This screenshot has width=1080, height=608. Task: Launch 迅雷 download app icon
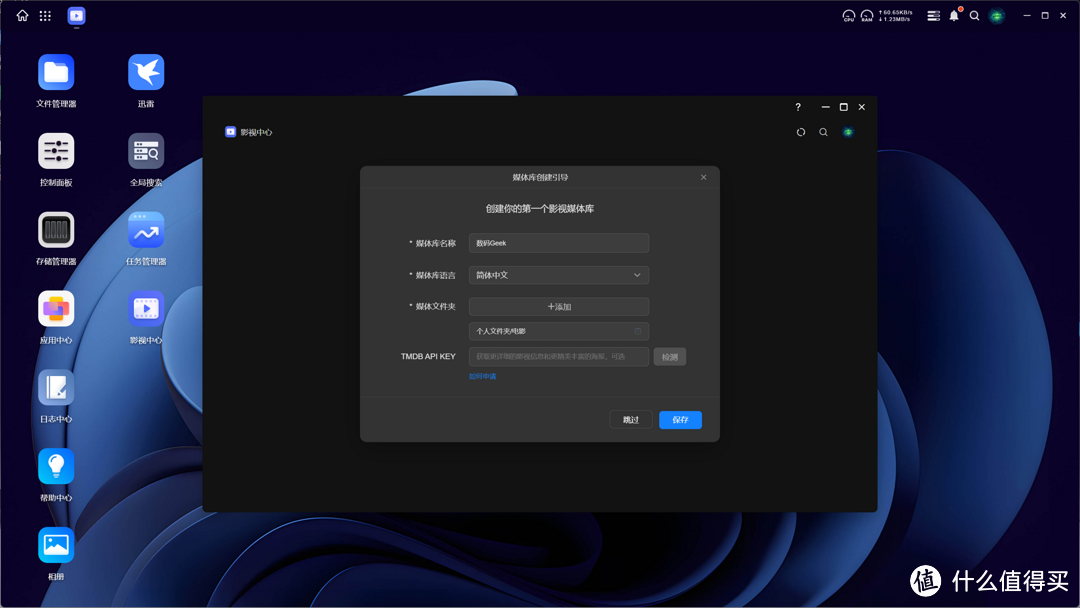pos(146,73)
